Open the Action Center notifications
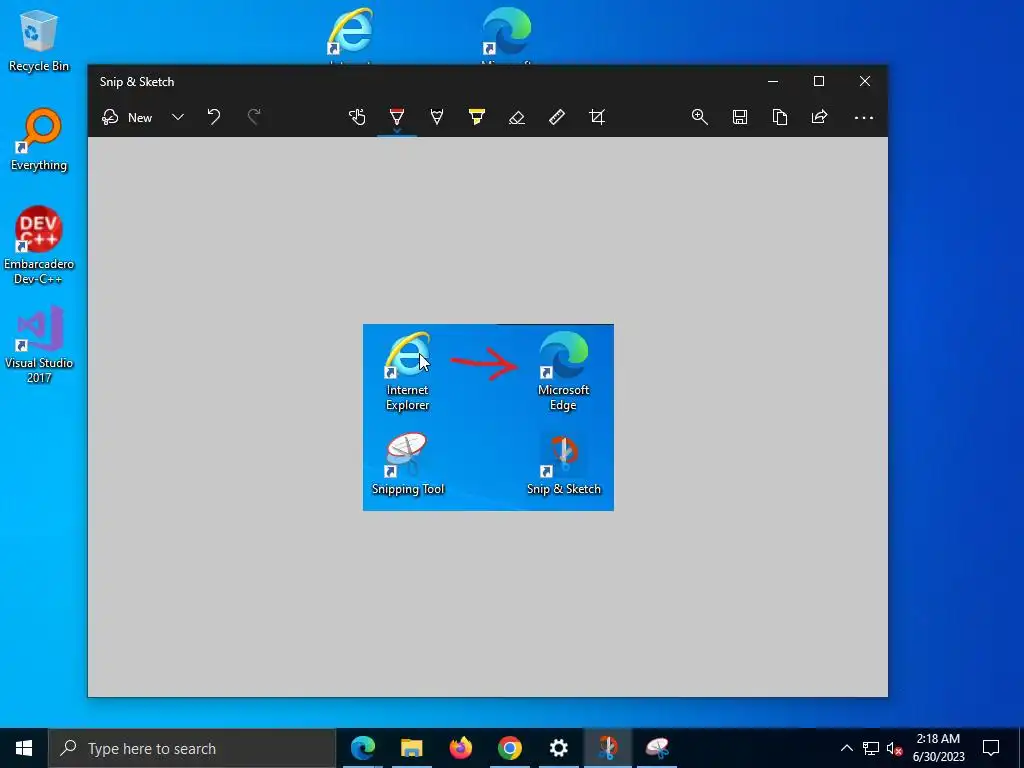The height and width of the screenshot is (768, 1024). (x=991, y=748)
